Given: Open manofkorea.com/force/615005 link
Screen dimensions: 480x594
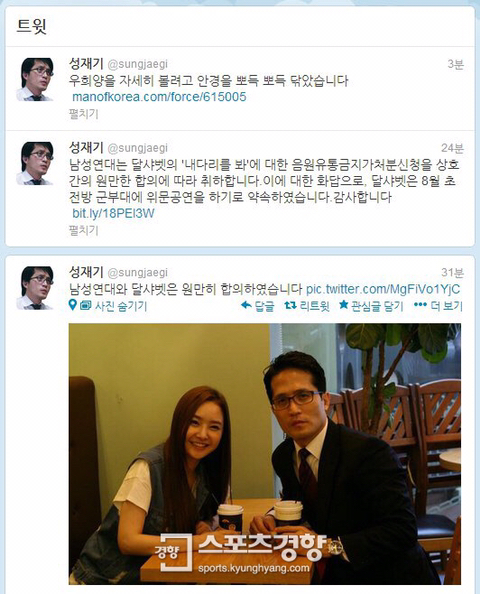Looking at the screenshot, I should coord(159,97).
